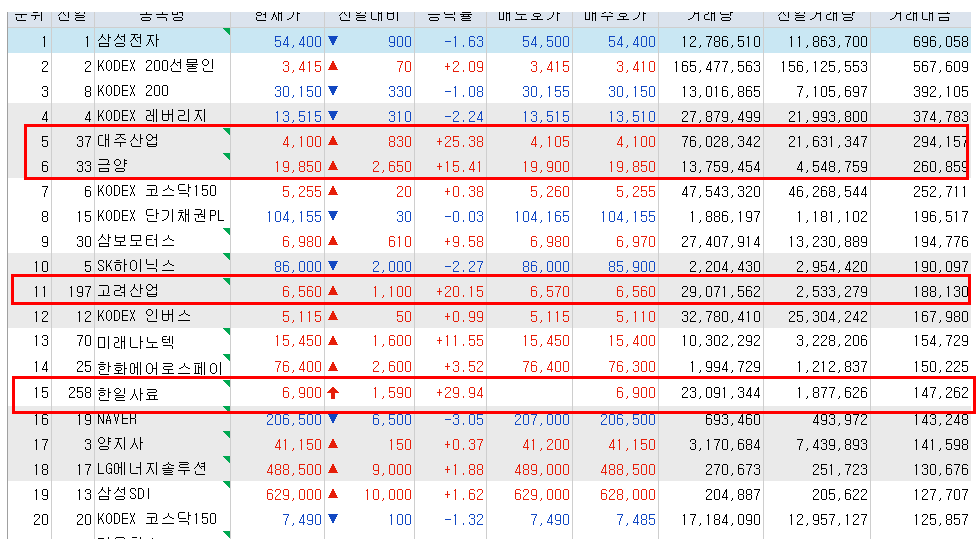Viewport: 978px width, 541px height.
Task: Click the 207,000 ask price cell
Action: point(542,420)
